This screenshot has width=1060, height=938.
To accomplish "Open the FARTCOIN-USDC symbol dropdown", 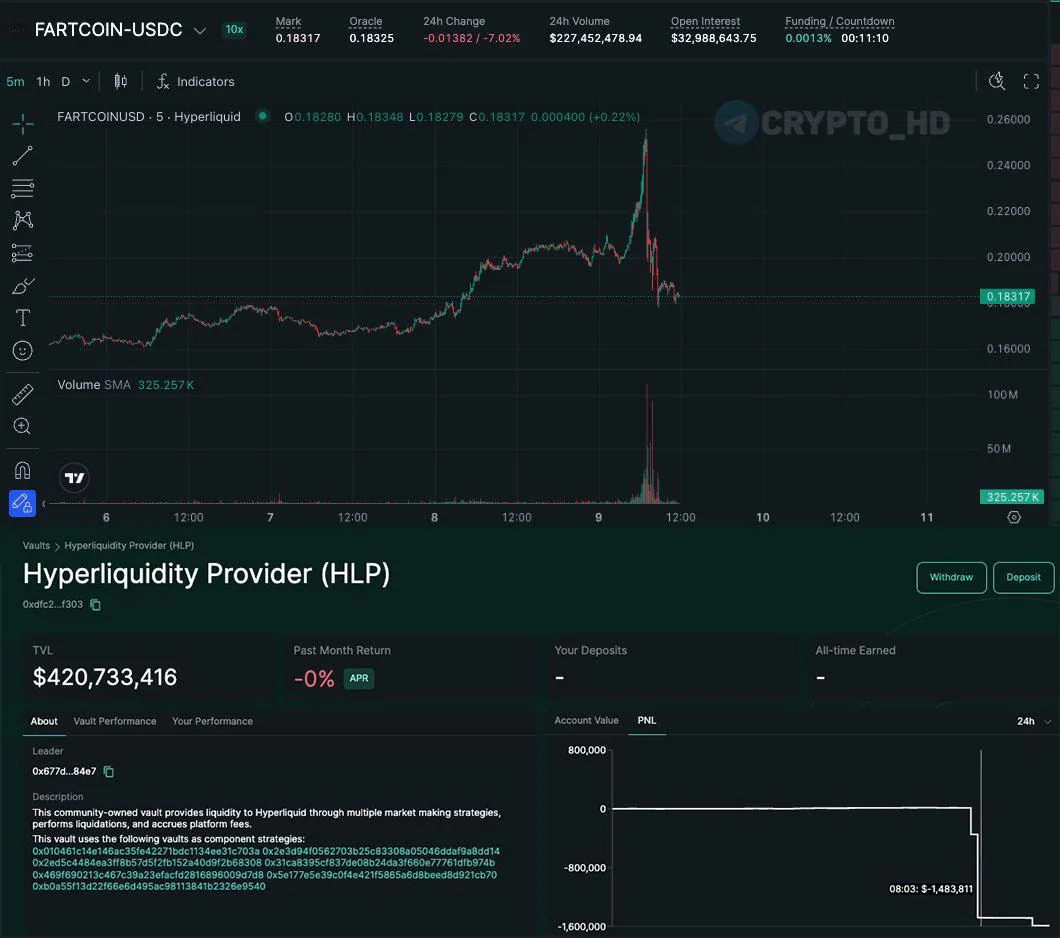I will point(199,30).
